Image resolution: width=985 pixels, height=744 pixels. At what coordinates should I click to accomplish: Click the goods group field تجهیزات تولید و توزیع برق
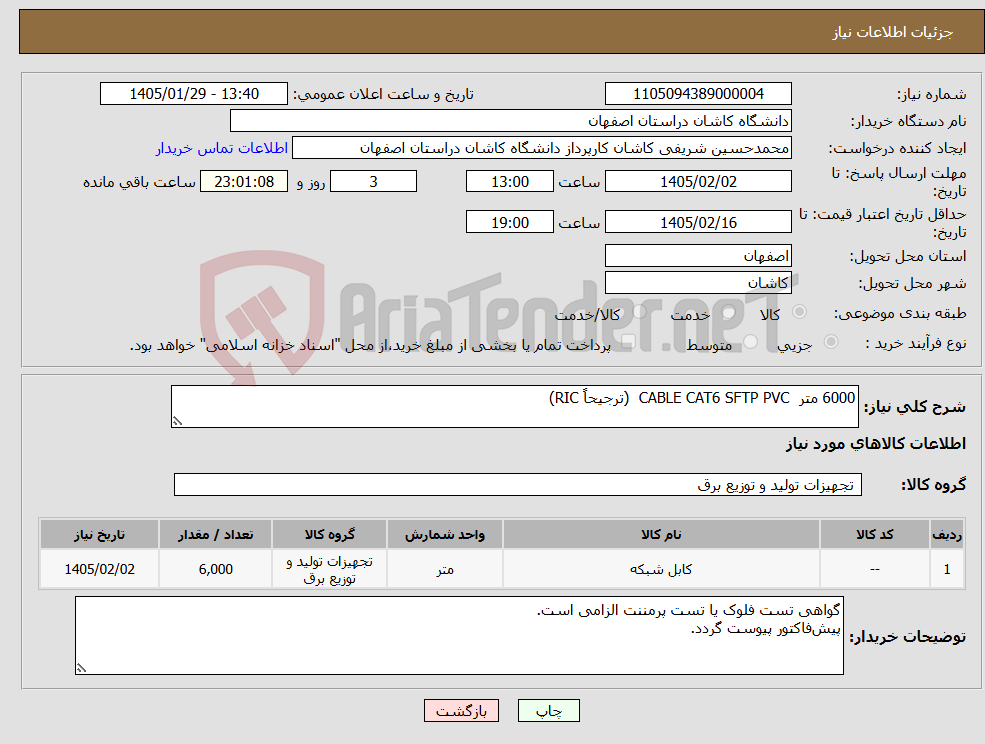(518, 484)
